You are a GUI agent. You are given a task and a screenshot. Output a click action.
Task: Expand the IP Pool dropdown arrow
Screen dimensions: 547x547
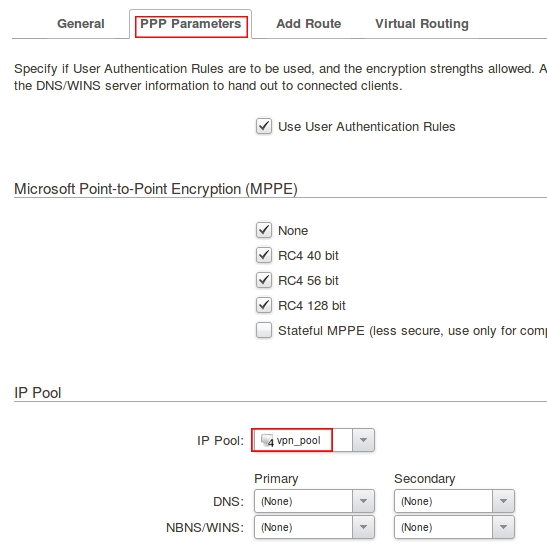tap(363, 440)
